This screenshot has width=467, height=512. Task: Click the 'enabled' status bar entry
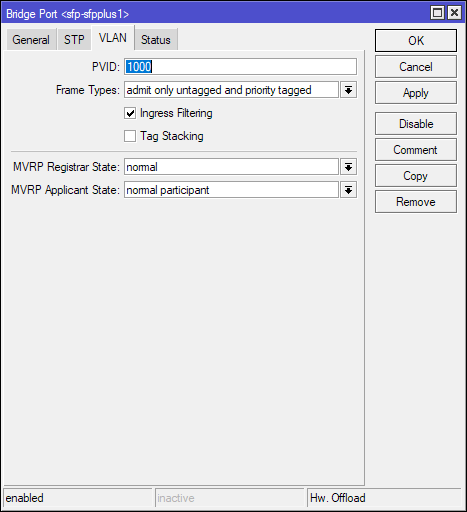[78, 498]
